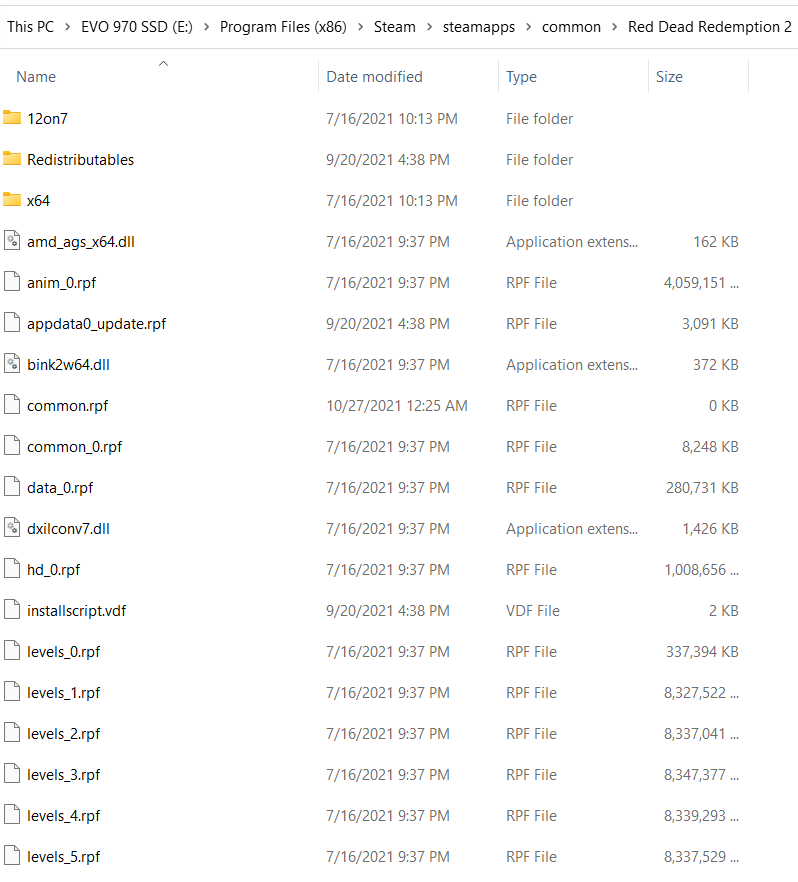Click the x64 folder icon
This screenshot has height=882, width=798.
click(x=12, y=200)
